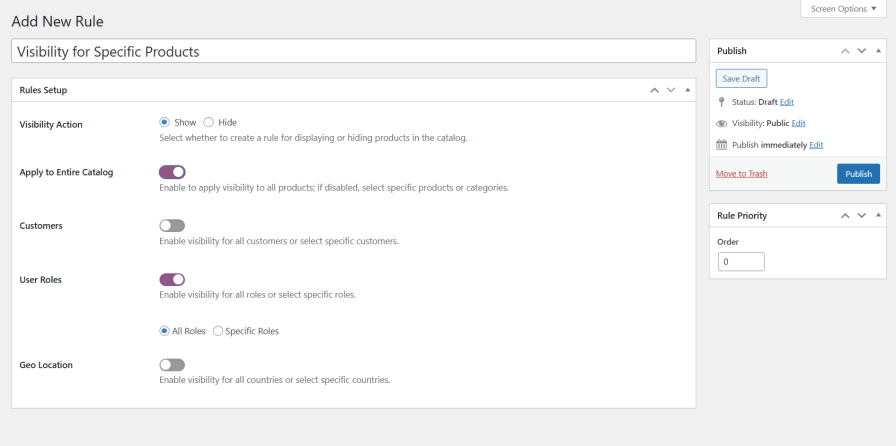896x446 pixels.
Task: Click the Save Draft button
Action: 741,78
